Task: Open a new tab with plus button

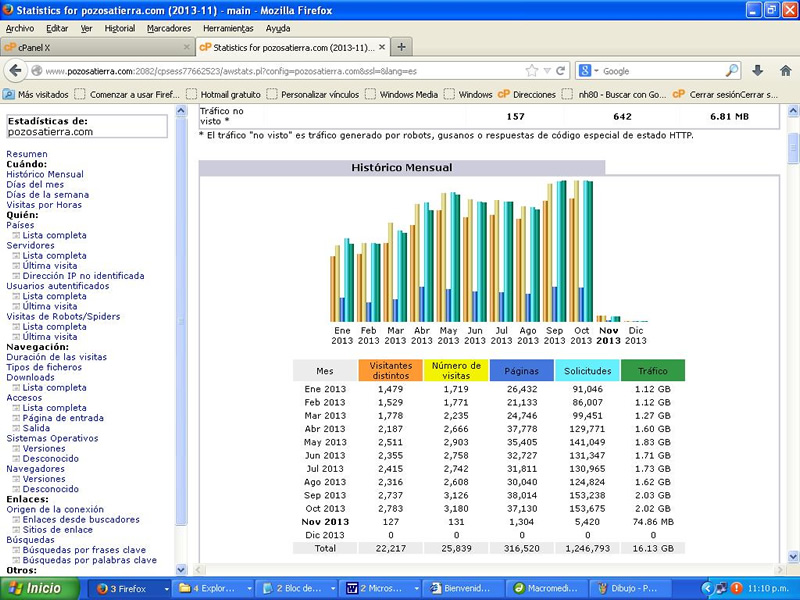Action: pyautogui.click(x=401, y=47)
